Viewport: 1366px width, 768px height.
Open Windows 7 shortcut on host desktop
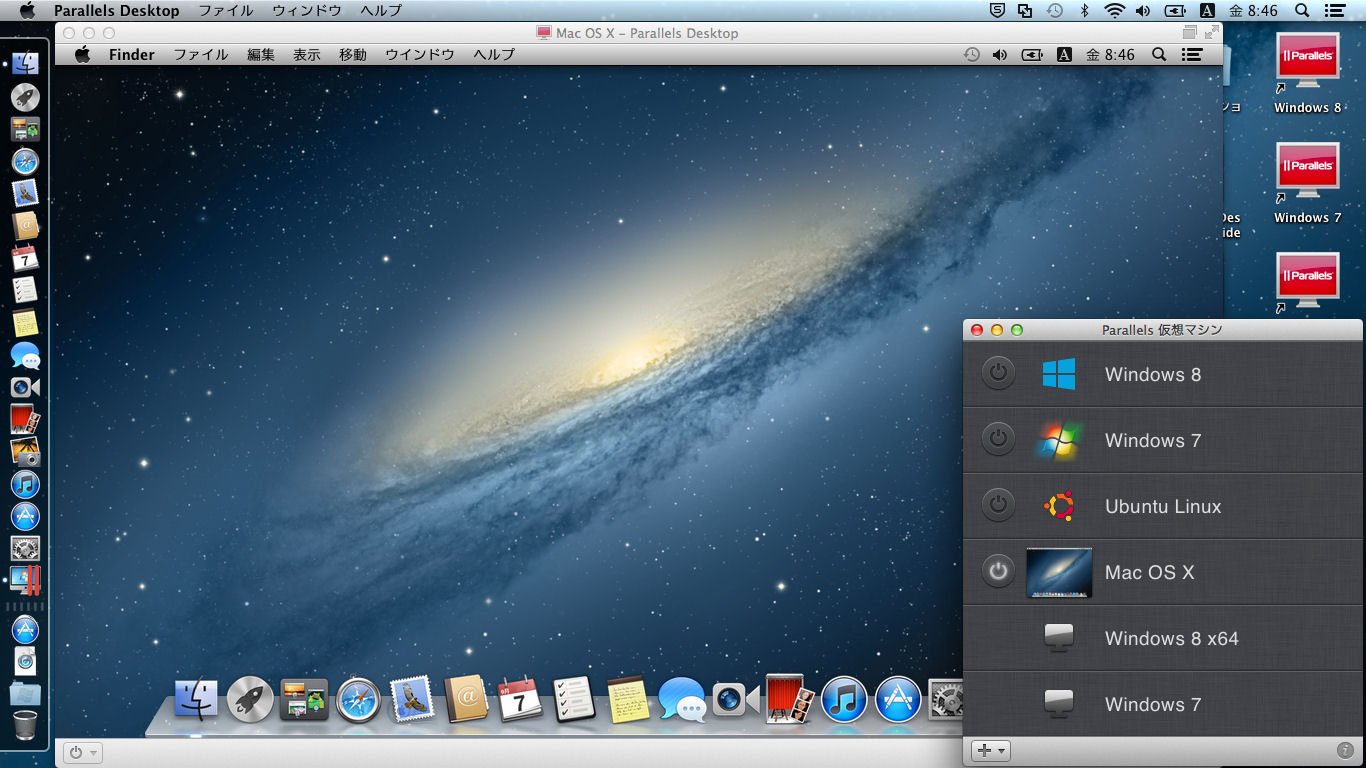tap(1307, 183)
